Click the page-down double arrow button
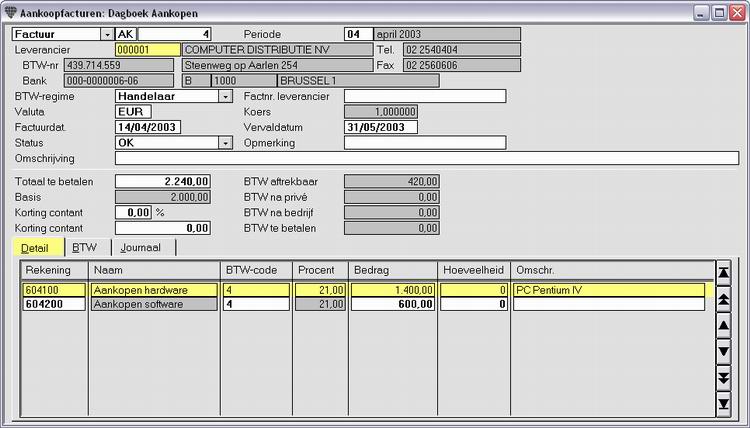Screen dimensions: 750x428 tap(724, 377)
